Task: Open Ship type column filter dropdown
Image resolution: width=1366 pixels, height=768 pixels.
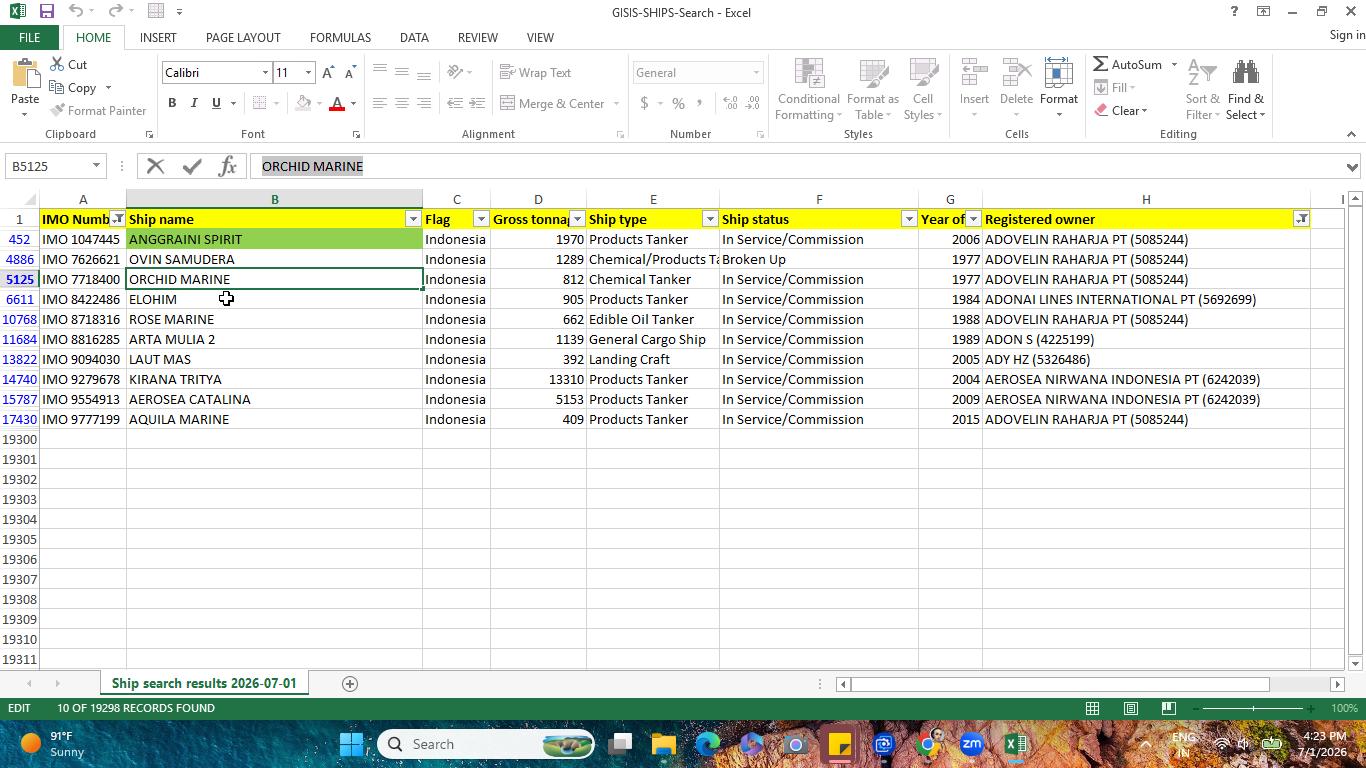Action: (x=710, y=219)
